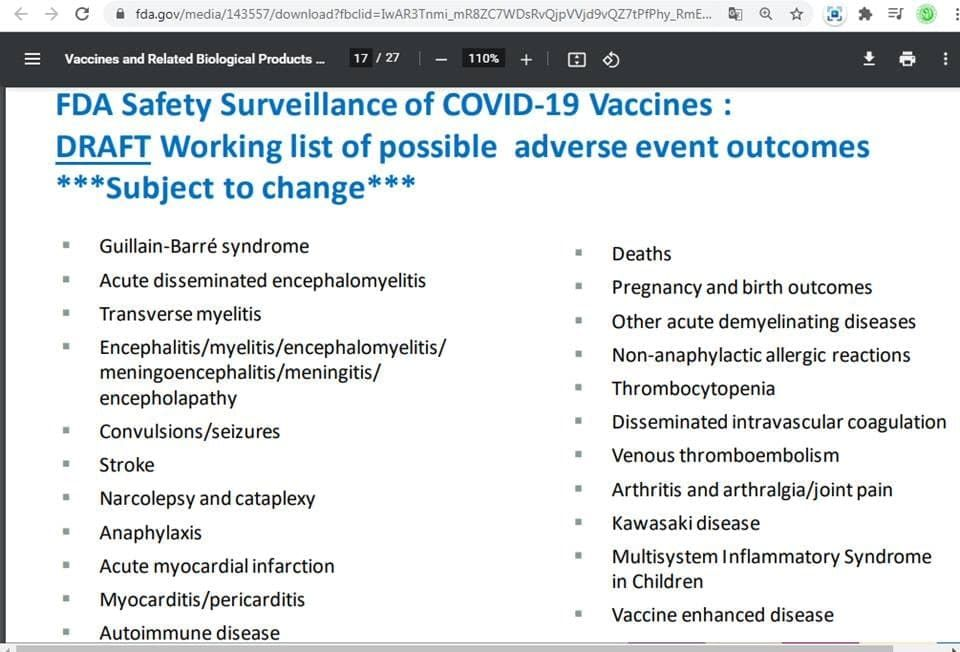Screen dimensions: 960x652
Task: Open the media control playlist icon
Action: click(x=895, y=13)
